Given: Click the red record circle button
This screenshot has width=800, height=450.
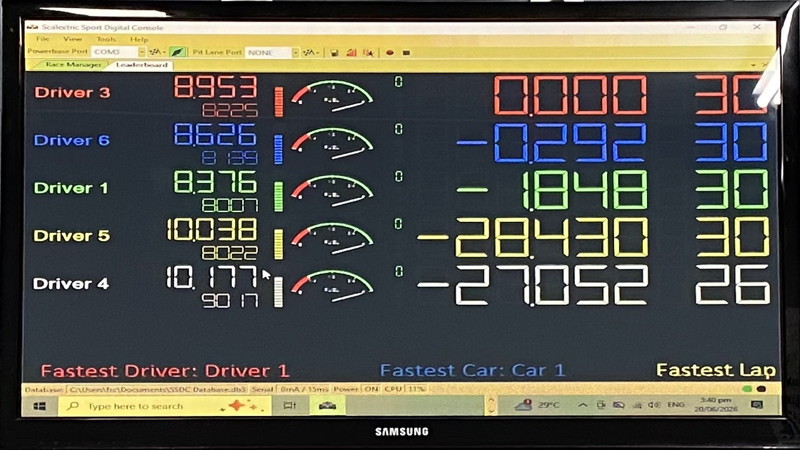Looking at the screenshot, I should click(390, 53).
